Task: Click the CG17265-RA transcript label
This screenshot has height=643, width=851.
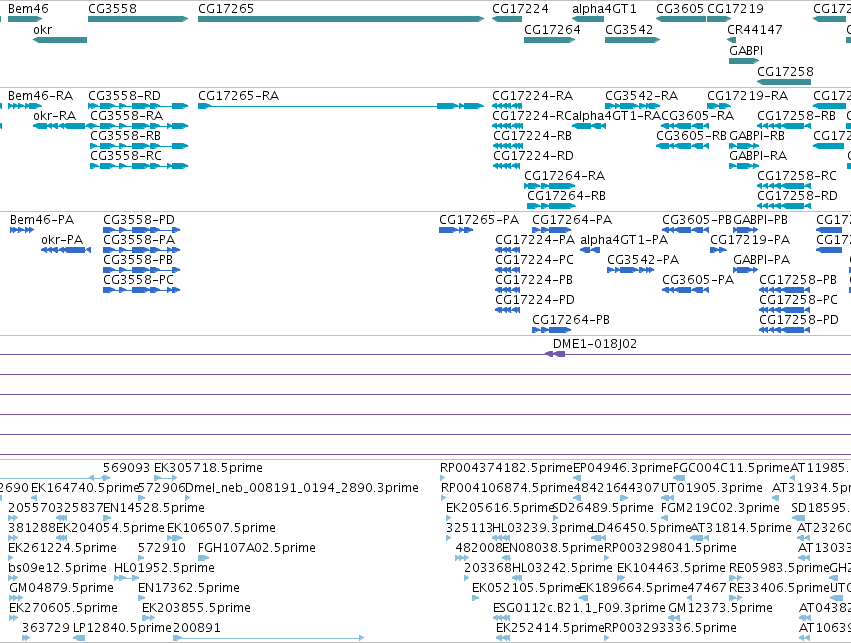Action: 238,96
